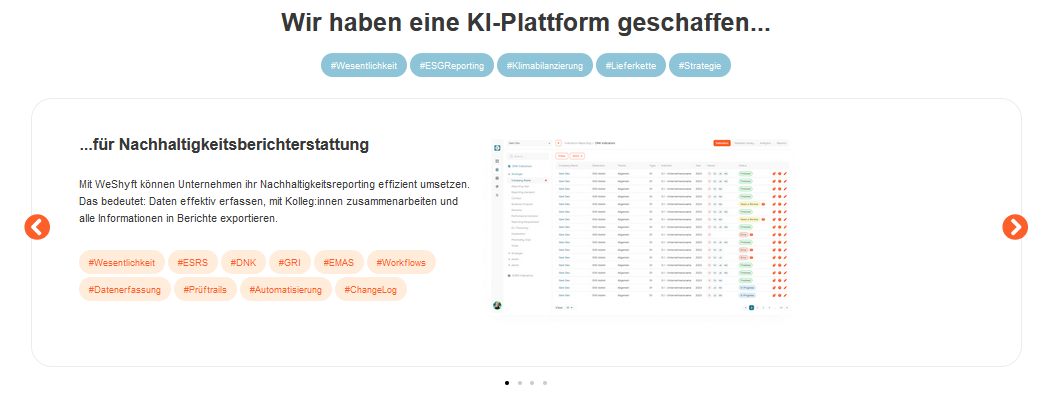Click the orange #Wesentlichkeit tag
The height and width of the screenshot is (402, 1057).
pos(122,262)
